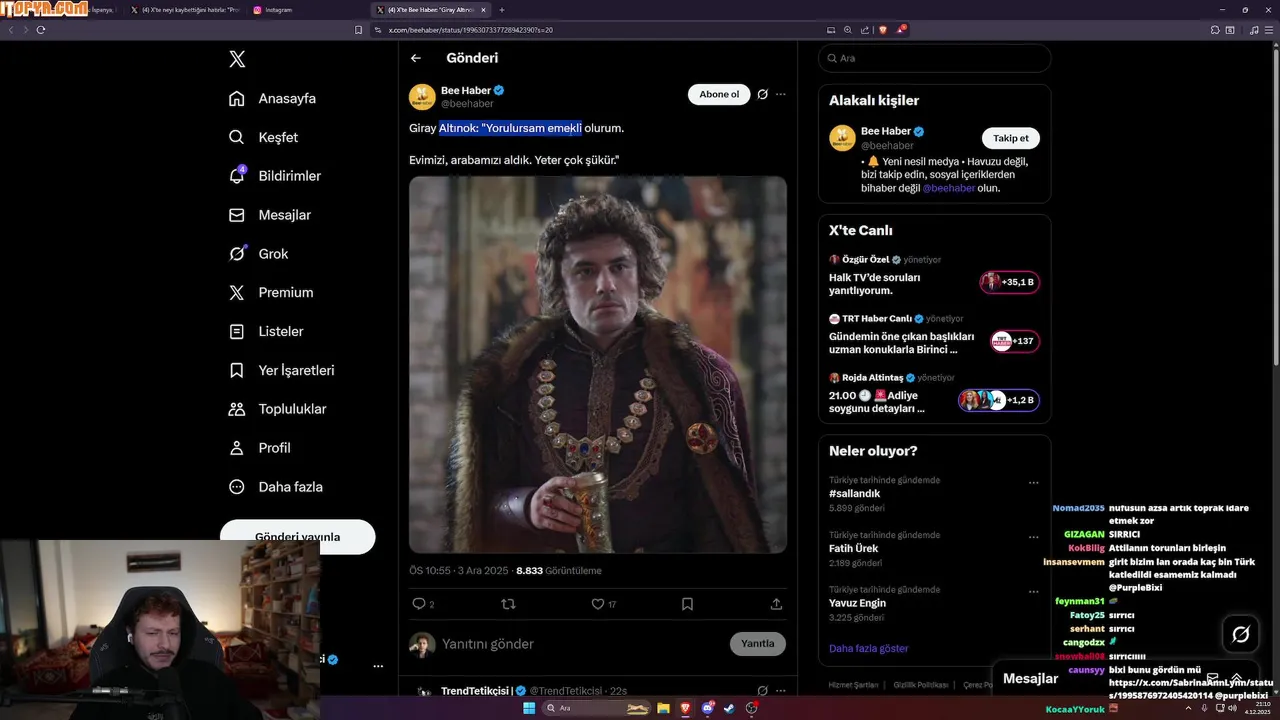Screen dimensions: 1280x720
Task: Click the reply icon under post
Action: tap(419, 604)
